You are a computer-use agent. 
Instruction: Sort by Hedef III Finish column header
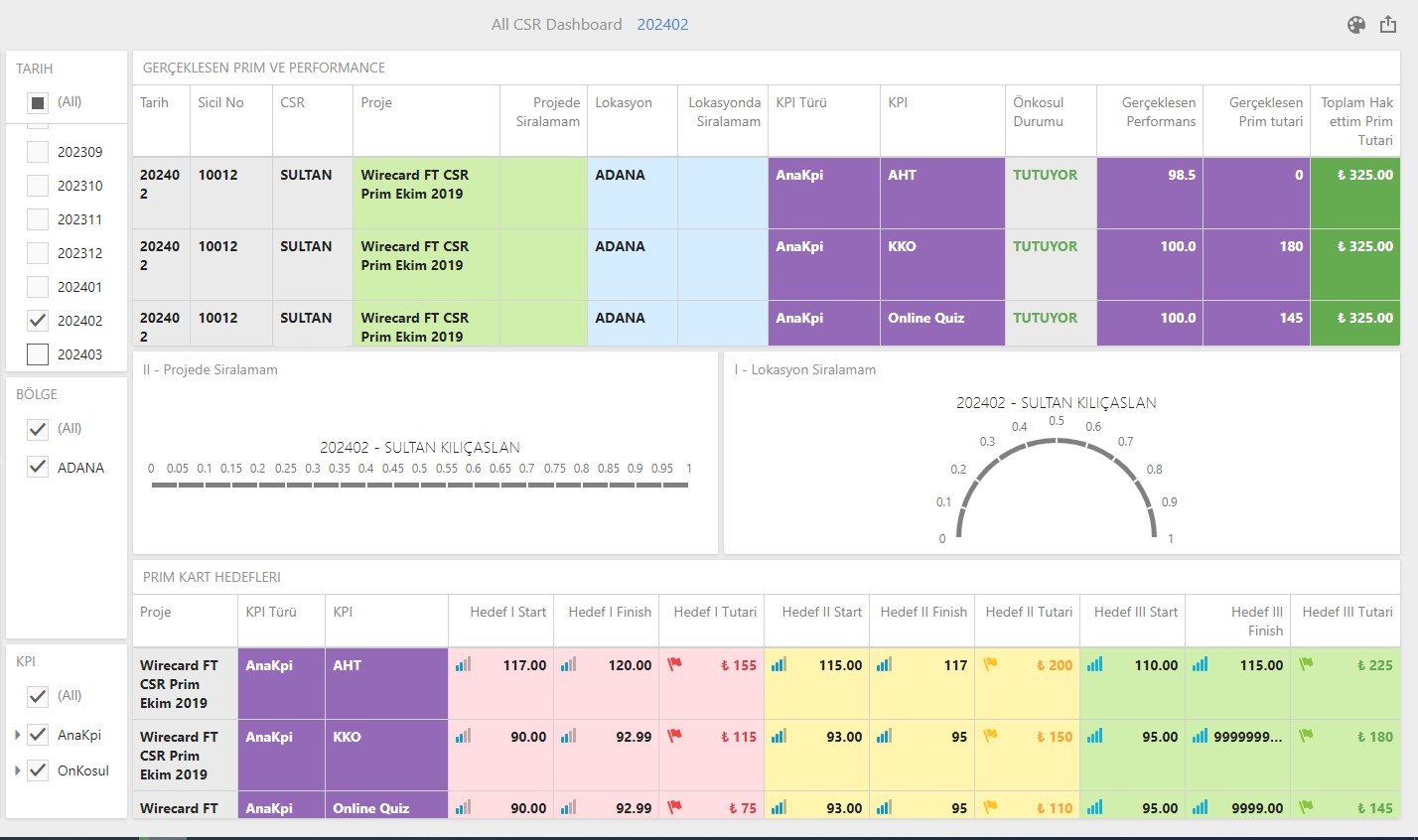tap(1237, 622)
